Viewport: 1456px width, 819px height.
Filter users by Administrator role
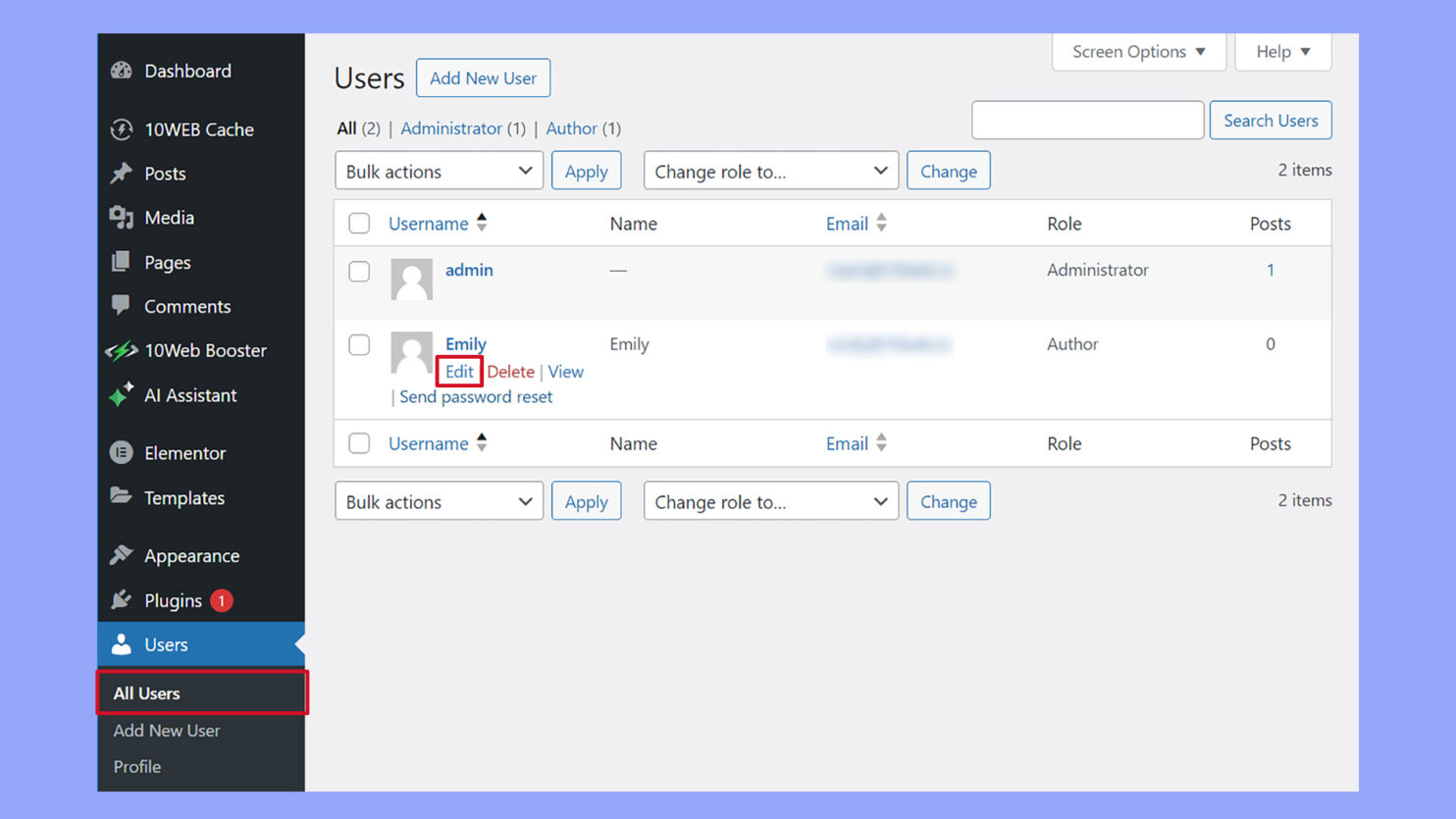(451, 128)
